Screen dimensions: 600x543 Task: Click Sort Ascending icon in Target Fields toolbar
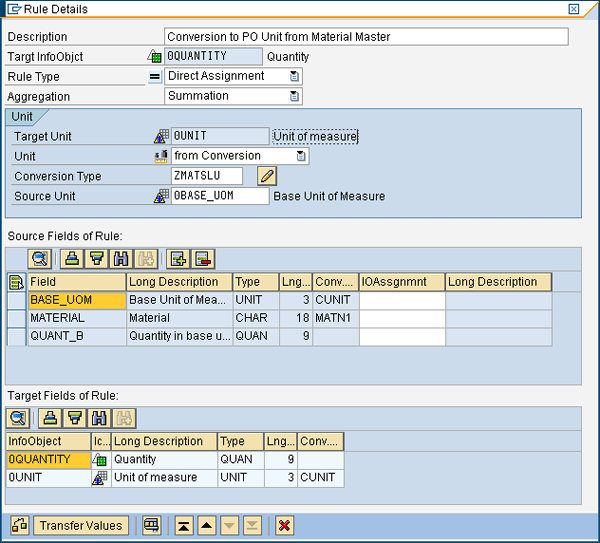coord(50,418)
